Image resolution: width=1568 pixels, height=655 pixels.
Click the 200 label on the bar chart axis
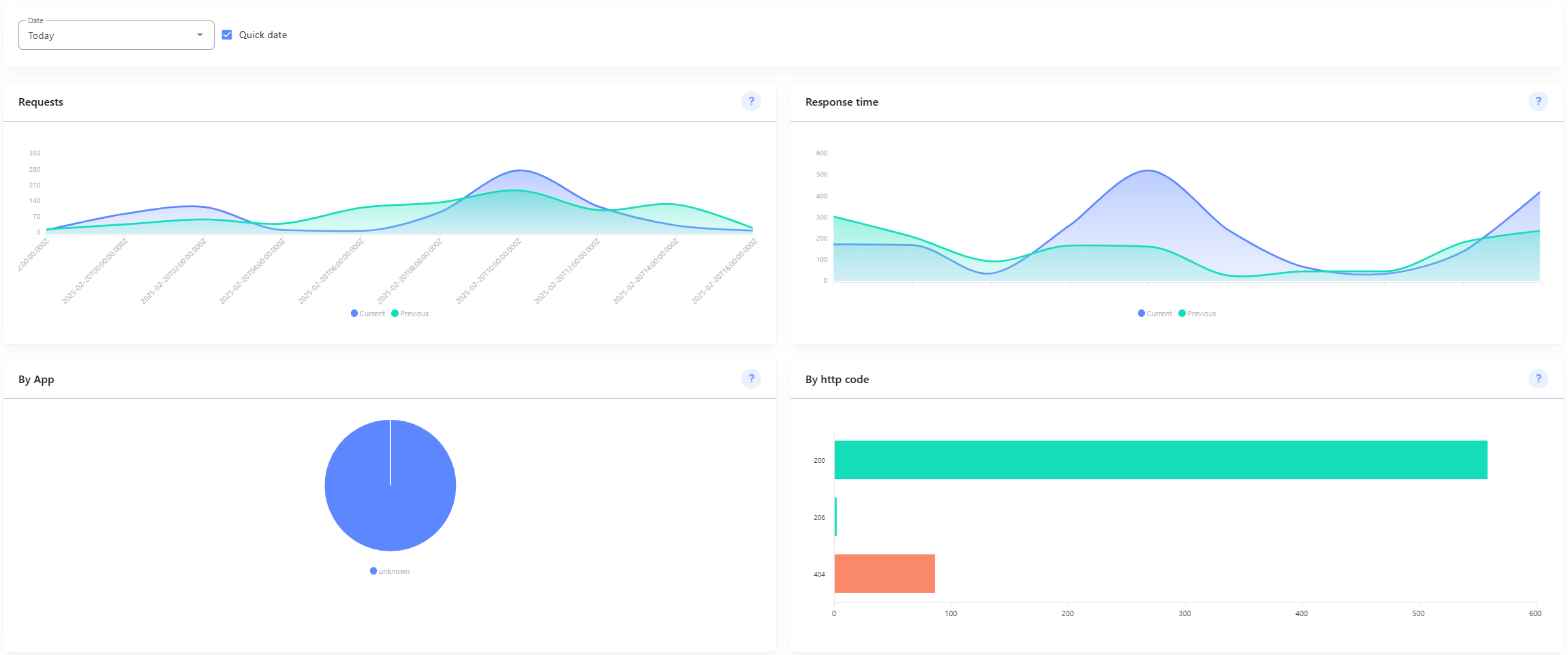point(819,461)
